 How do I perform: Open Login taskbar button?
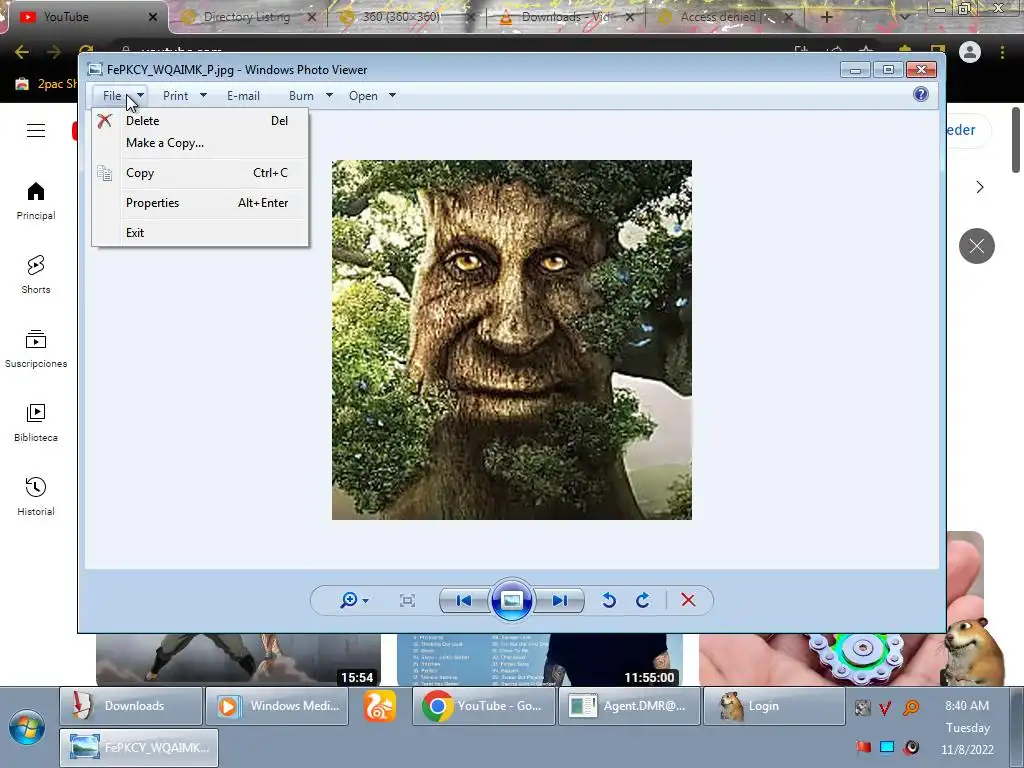[x=775, y=706]
